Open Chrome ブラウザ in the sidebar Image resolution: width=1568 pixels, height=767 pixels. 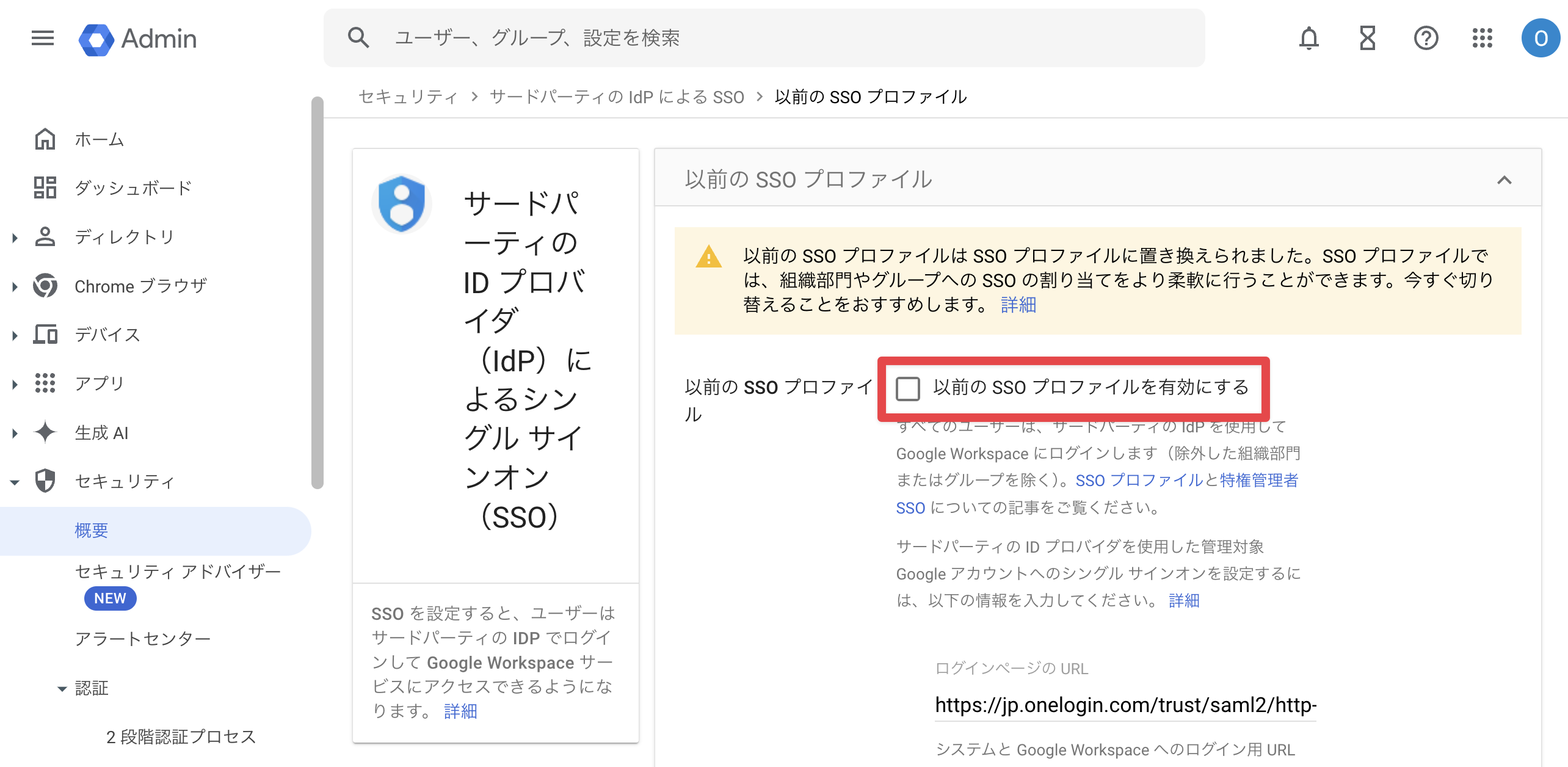140,286
